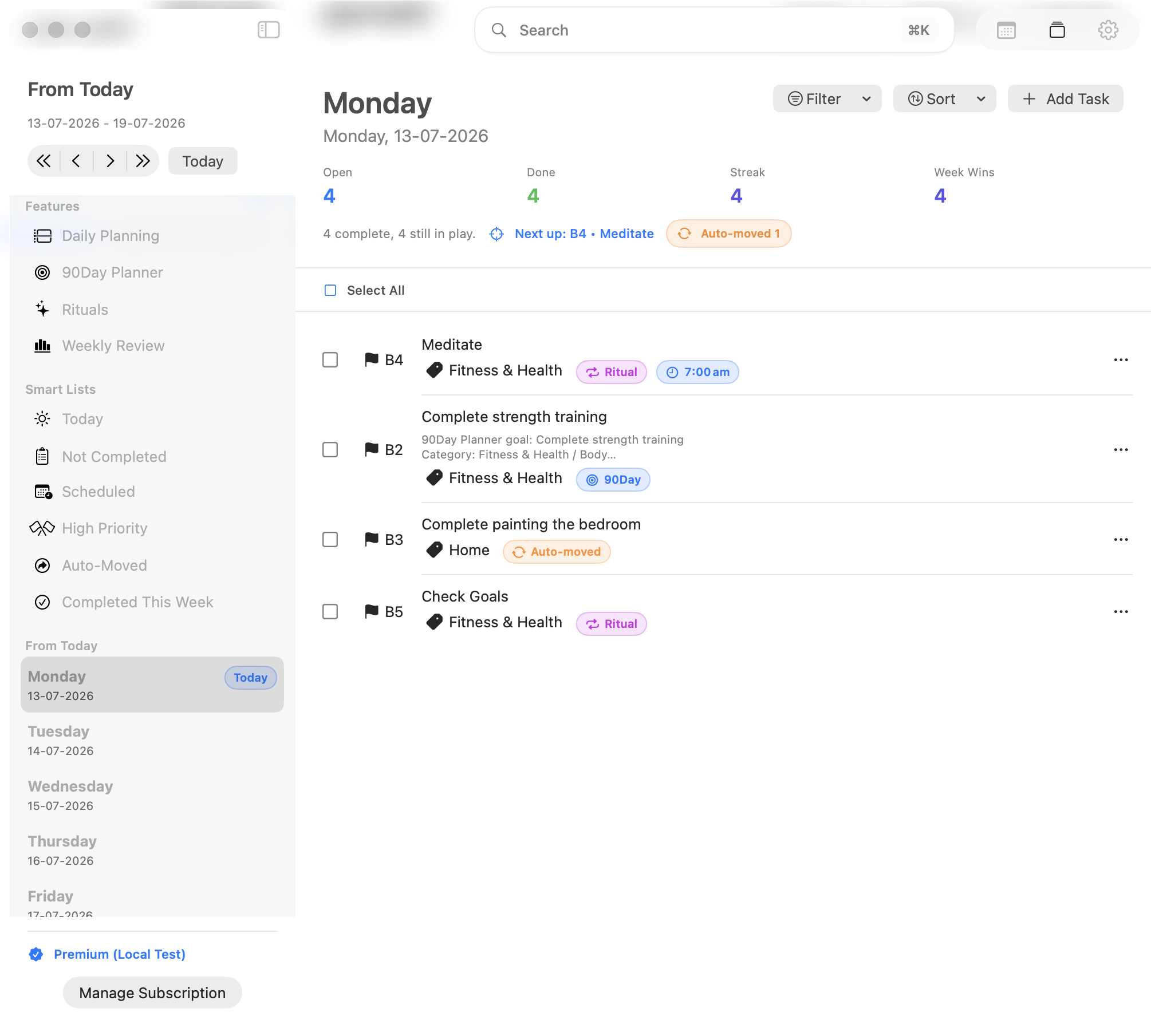The width and height of the screenshot is (1151, 1036).
Task: Go to next day with right chevron
Action: coord(110,161)
